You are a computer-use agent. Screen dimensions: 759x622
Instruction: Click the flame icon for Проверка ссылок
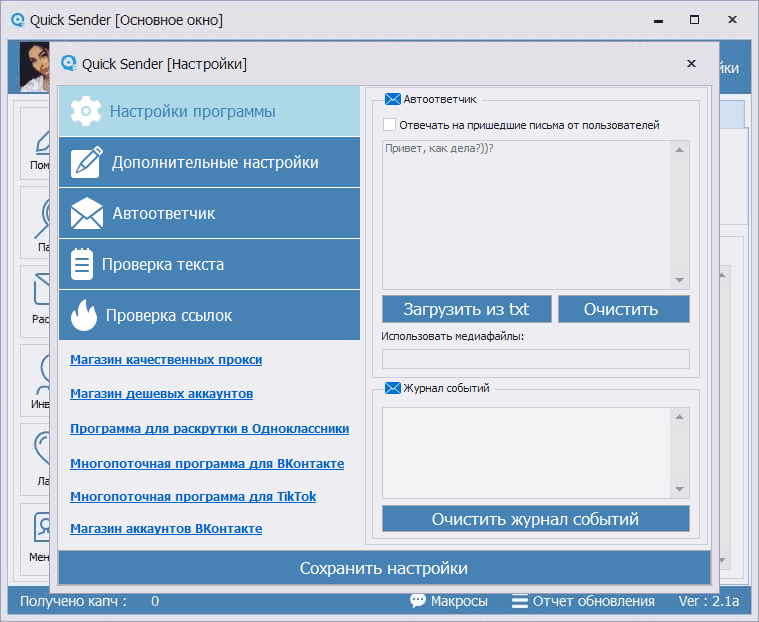click(x=84, y=315)
